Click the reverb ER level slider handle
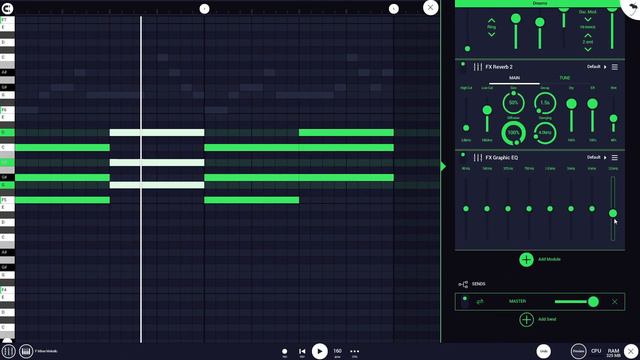640x360 pixels. tap(592, 104)
